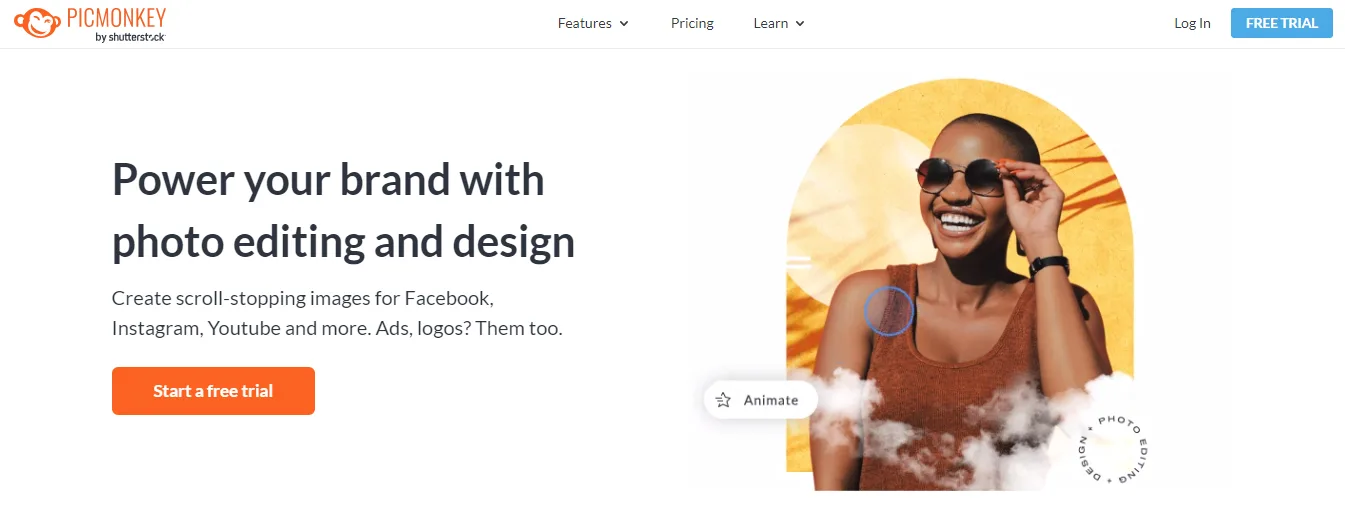Click the PicMonkey monkey face logo icon
Viewport: 1345px width, 522px height.
37,23
